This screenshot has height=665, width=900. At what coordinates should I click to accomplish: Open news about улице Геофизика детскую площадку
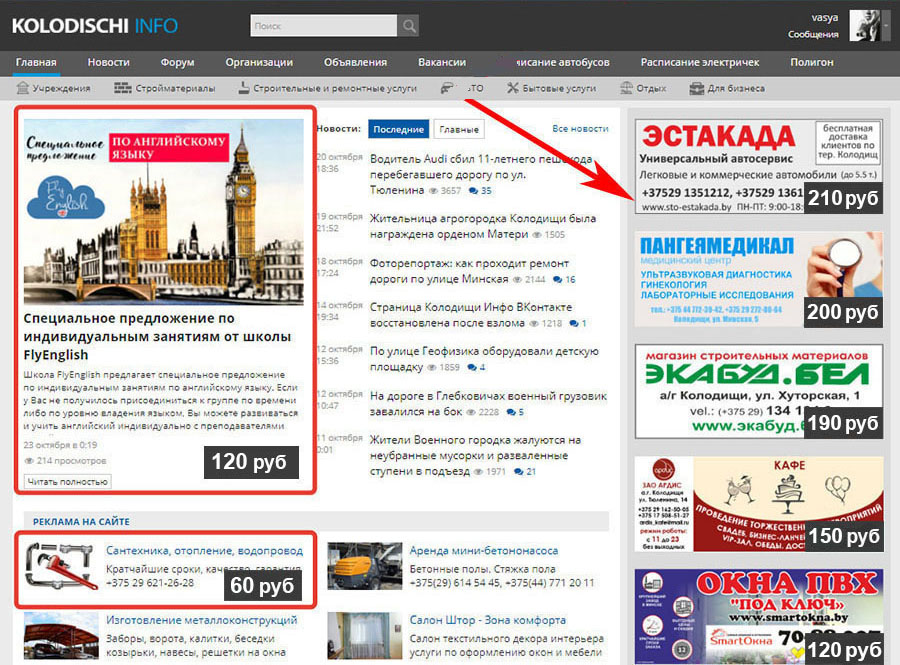tap(484, 359)
